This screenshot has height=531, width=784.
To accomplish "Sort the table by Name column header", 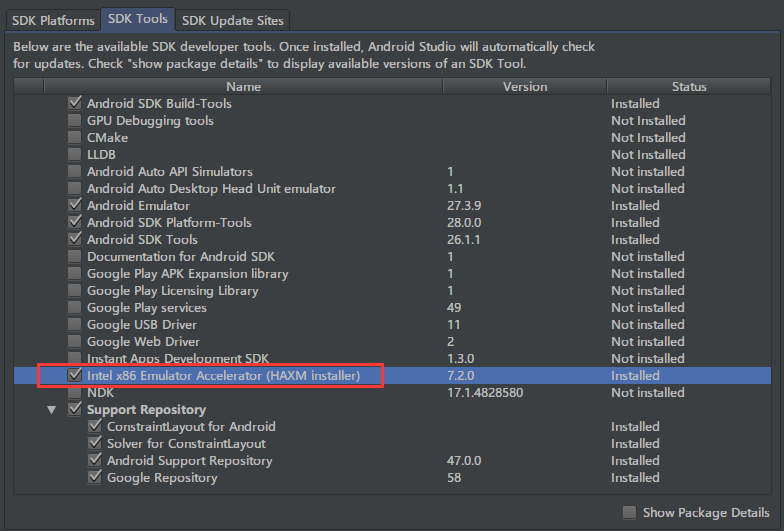I will point(243,87).
